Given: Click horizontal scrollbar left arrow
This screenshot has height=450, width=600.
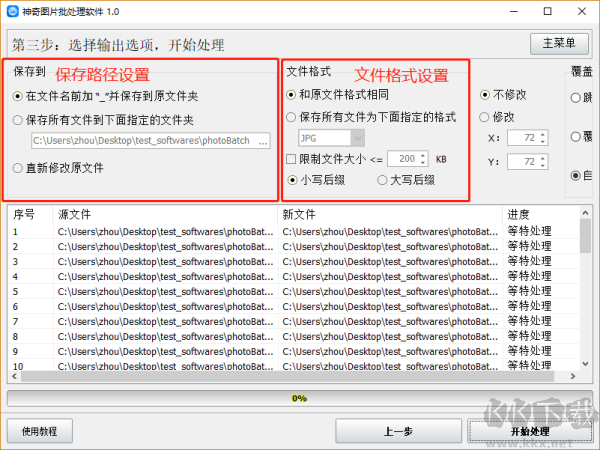Looking at the screenshot, I should click(15, 377).
